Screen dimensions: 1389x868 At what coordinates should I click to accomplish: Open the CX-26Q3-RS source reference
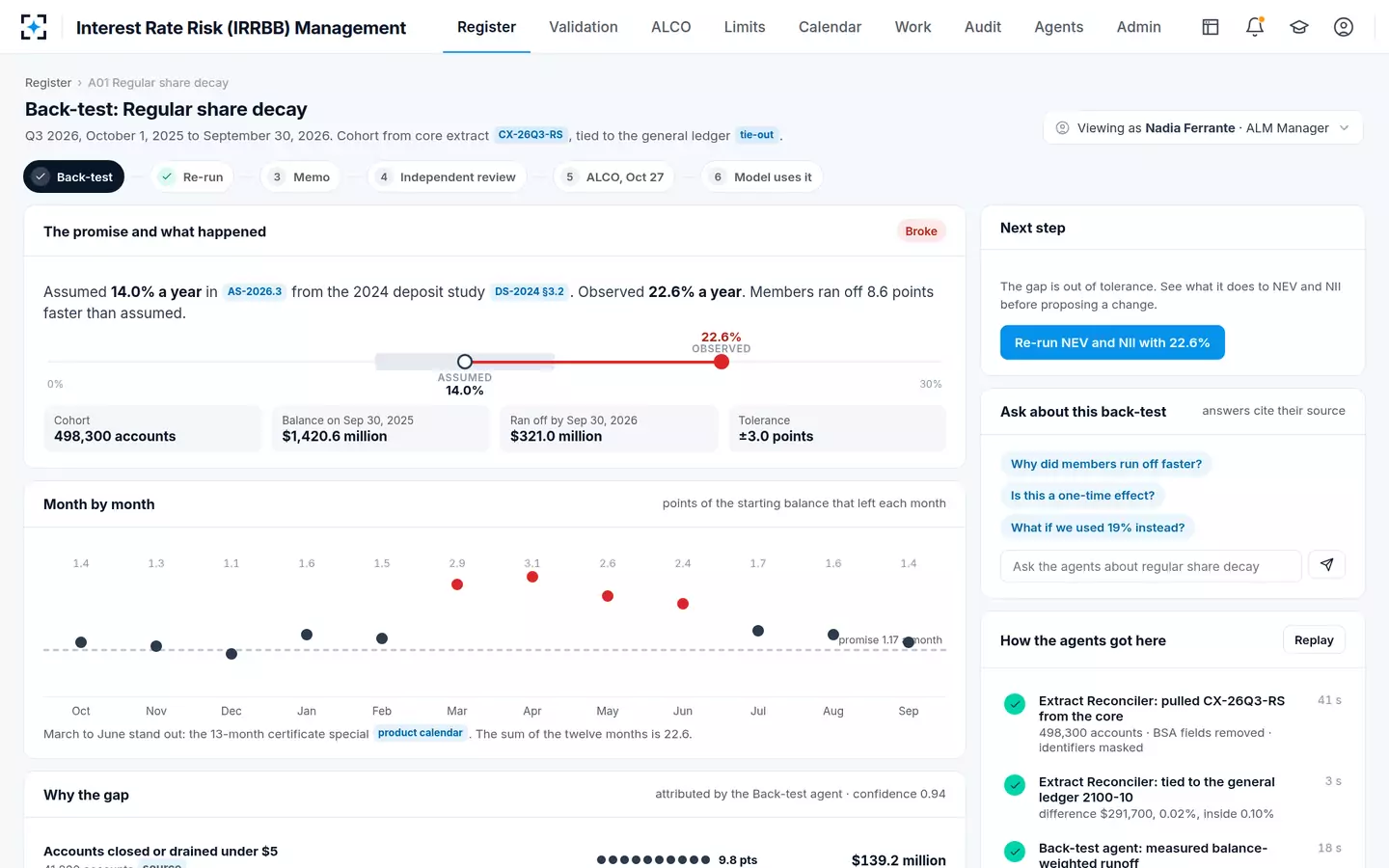531,135
